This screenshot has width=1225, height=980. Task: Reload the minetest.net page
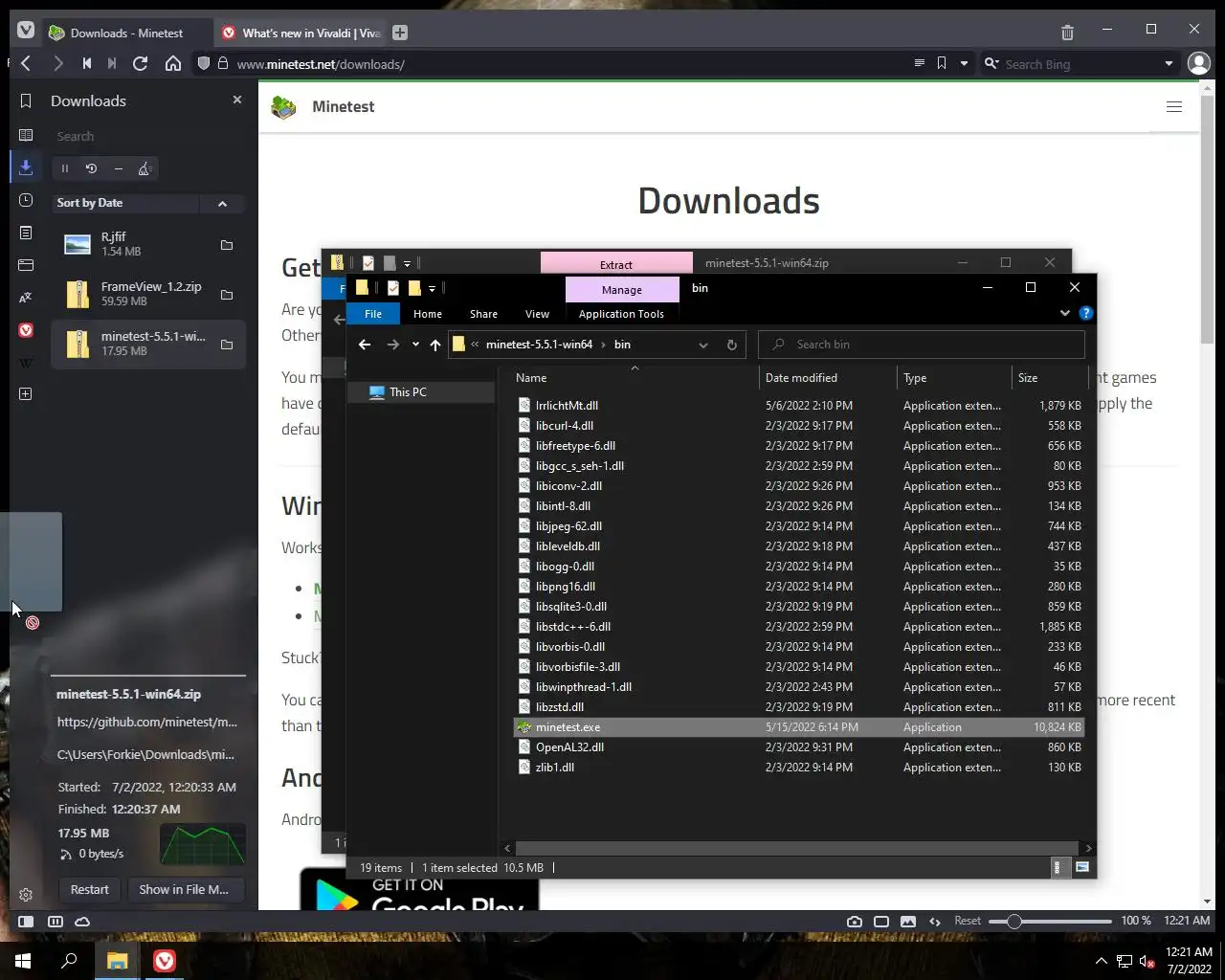coord(140,64)
